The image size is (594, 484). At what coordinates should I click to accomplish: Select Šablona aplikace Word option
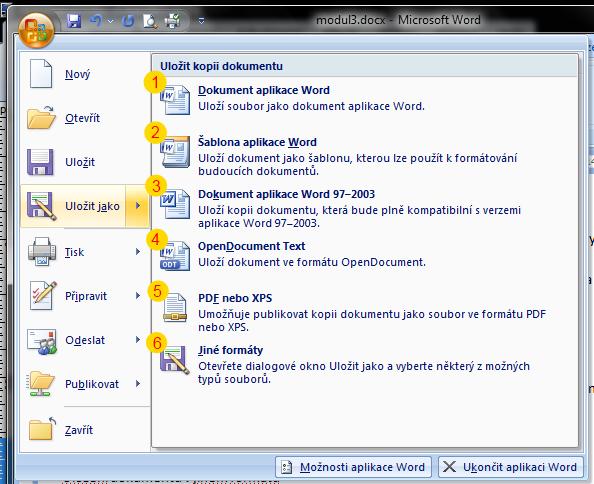coord(257,142)
